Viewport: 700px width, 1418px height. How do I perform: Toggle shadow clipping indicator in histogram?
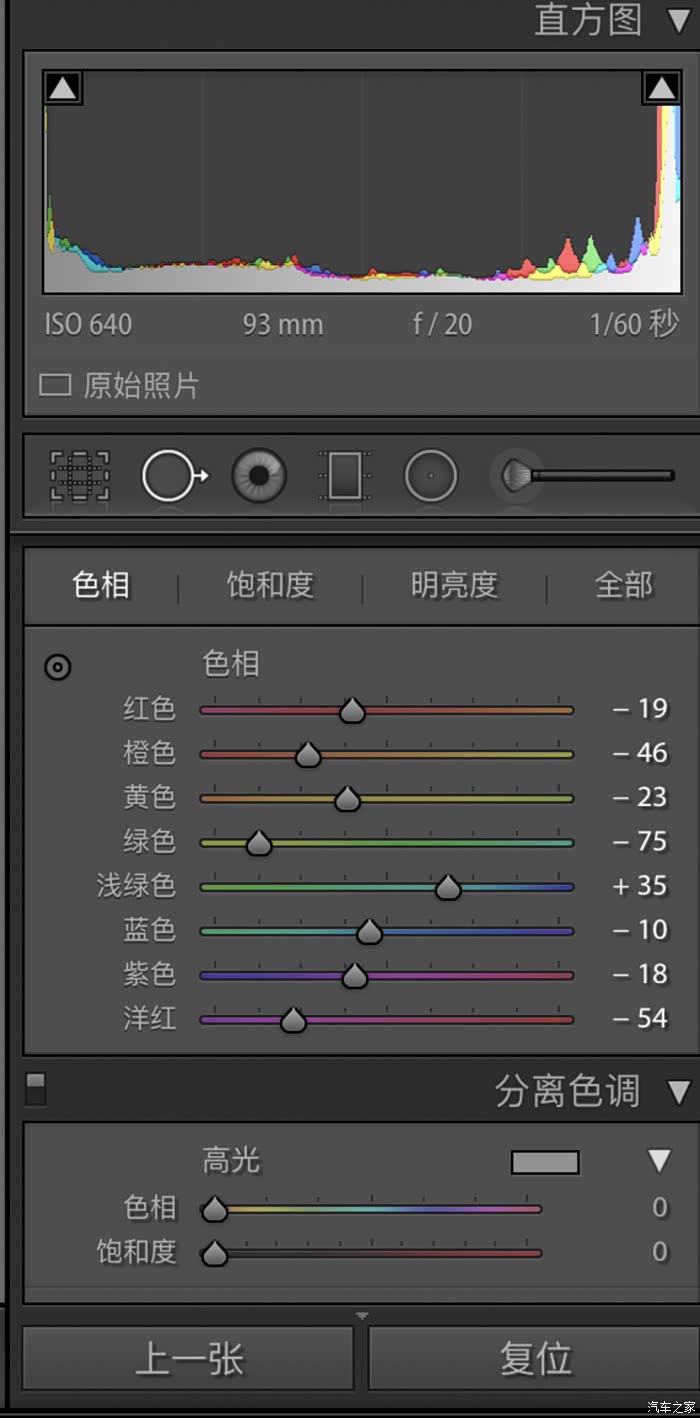62,88
